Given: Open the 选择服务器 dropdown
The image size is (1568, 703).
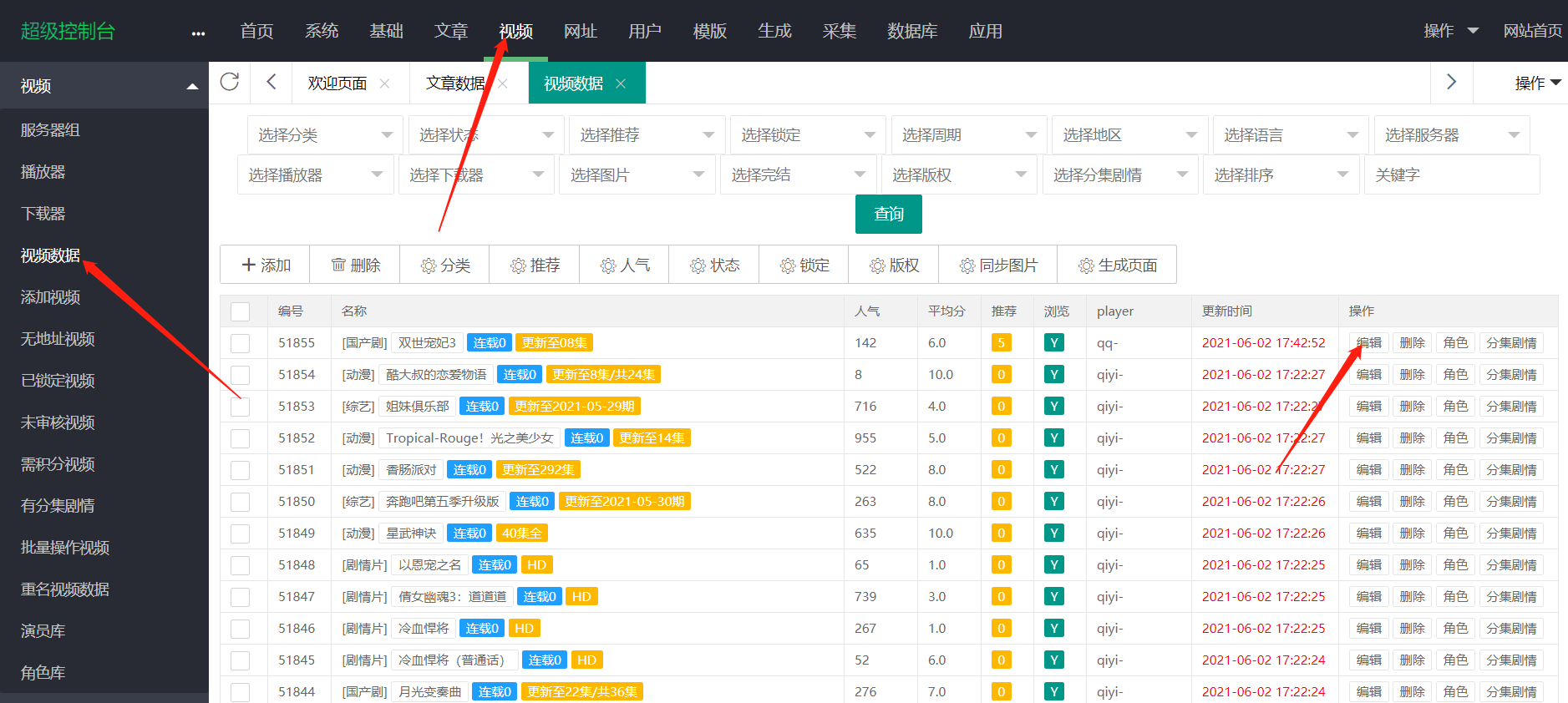Looking at the screenshot, I should click(x=1452, y=134).
